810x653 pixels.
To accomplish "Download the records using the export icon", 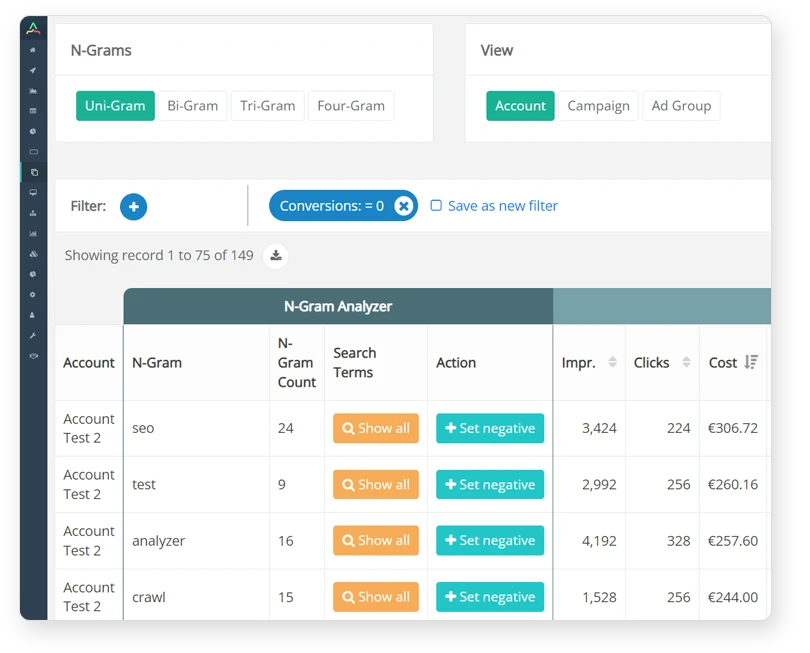I will tap(276, 256).
